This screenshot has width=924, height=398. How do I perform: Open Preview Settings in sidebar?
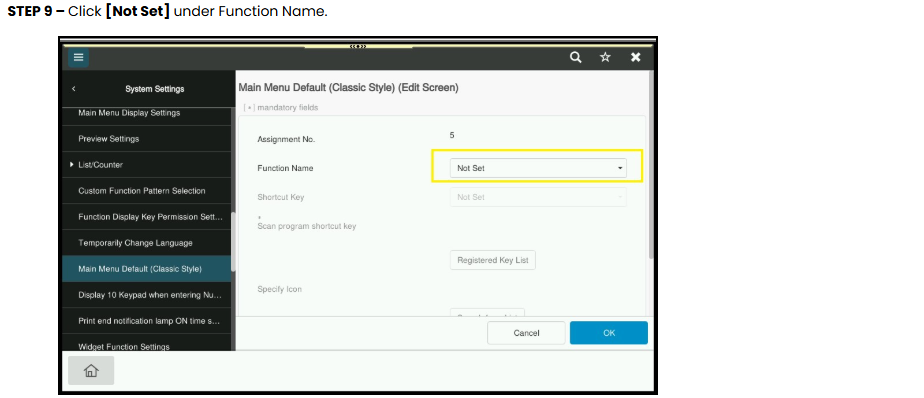(x=147, y=139)
